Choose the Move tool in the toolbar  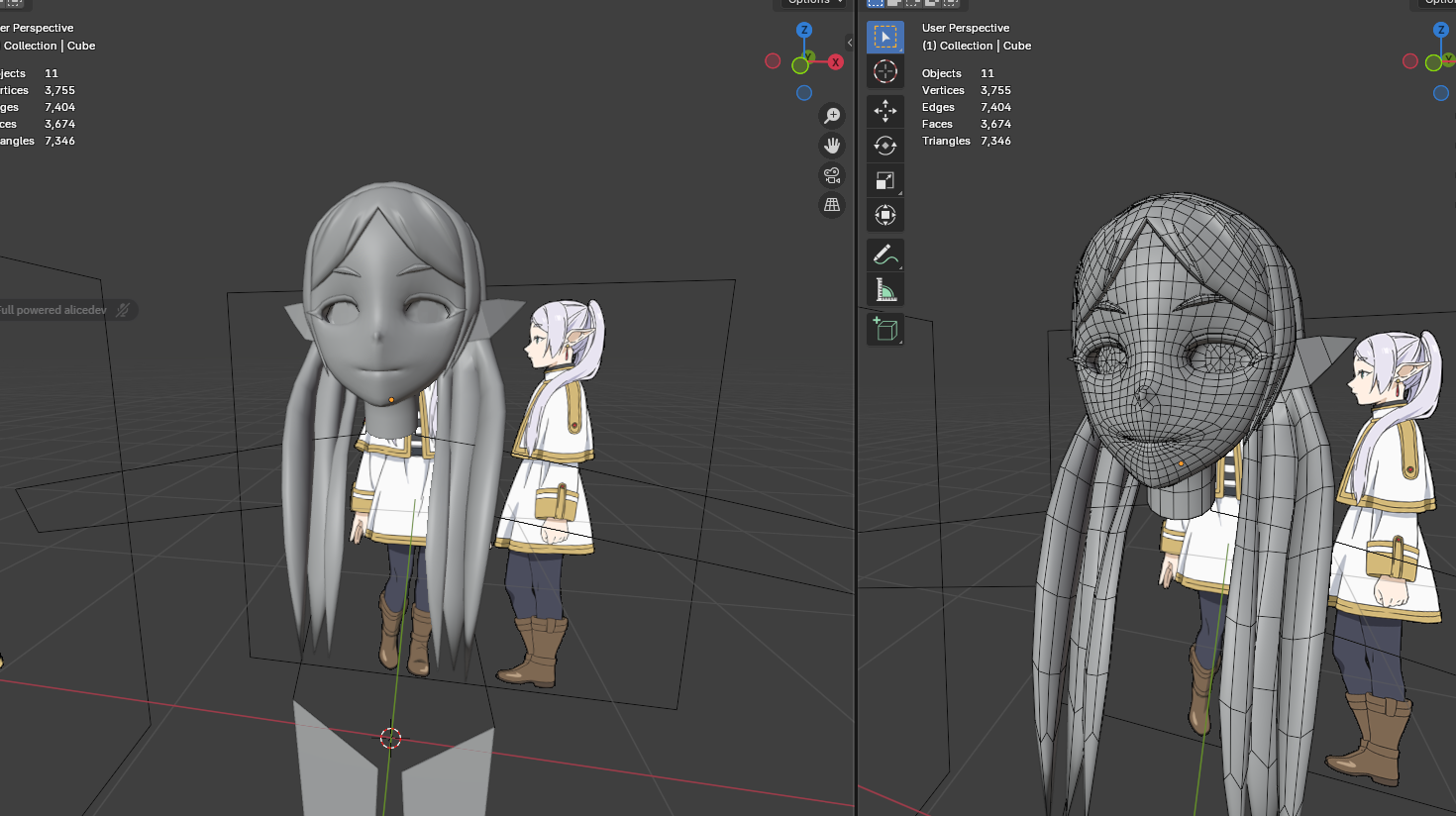point(885,111)
